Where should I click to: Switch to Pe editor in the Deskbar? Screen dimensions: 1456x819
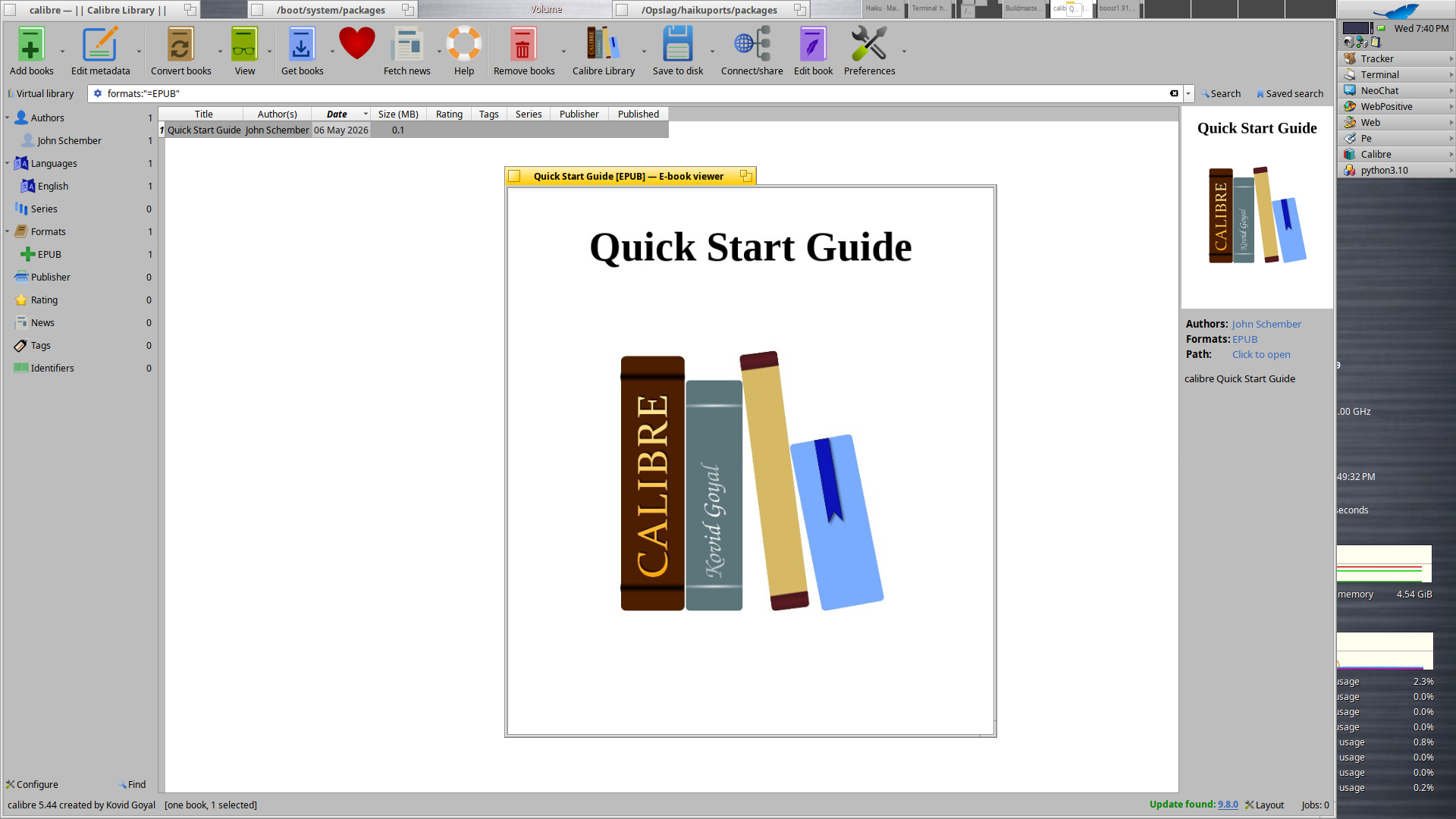click(x=1396, y=138)
